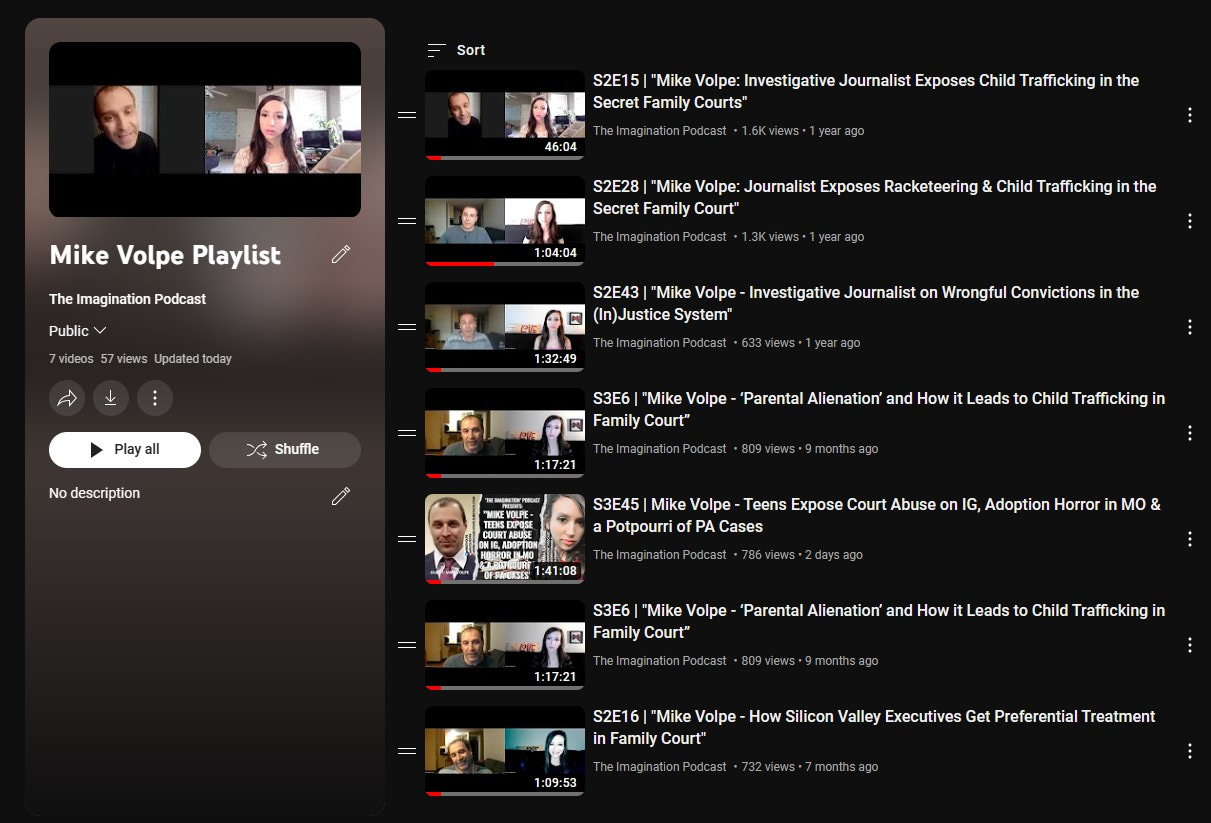The width and height of the screenshot is (1211, 823).
Task: Open the S2E16 video thumbnail
Action: tap(505, 751)
